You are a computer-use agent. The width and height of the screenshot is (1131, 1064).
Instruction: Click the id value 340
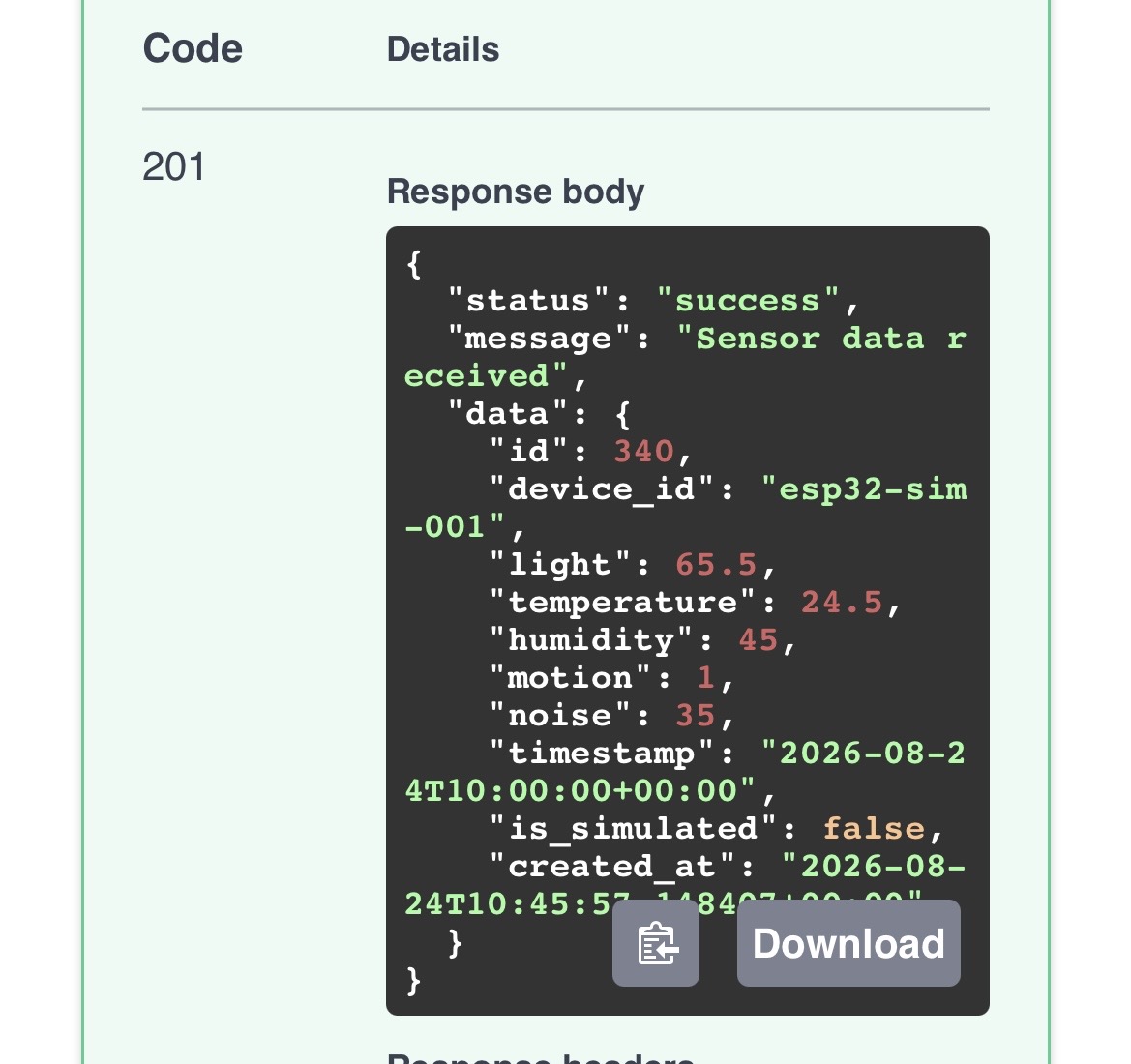click(x=643, y=451)
